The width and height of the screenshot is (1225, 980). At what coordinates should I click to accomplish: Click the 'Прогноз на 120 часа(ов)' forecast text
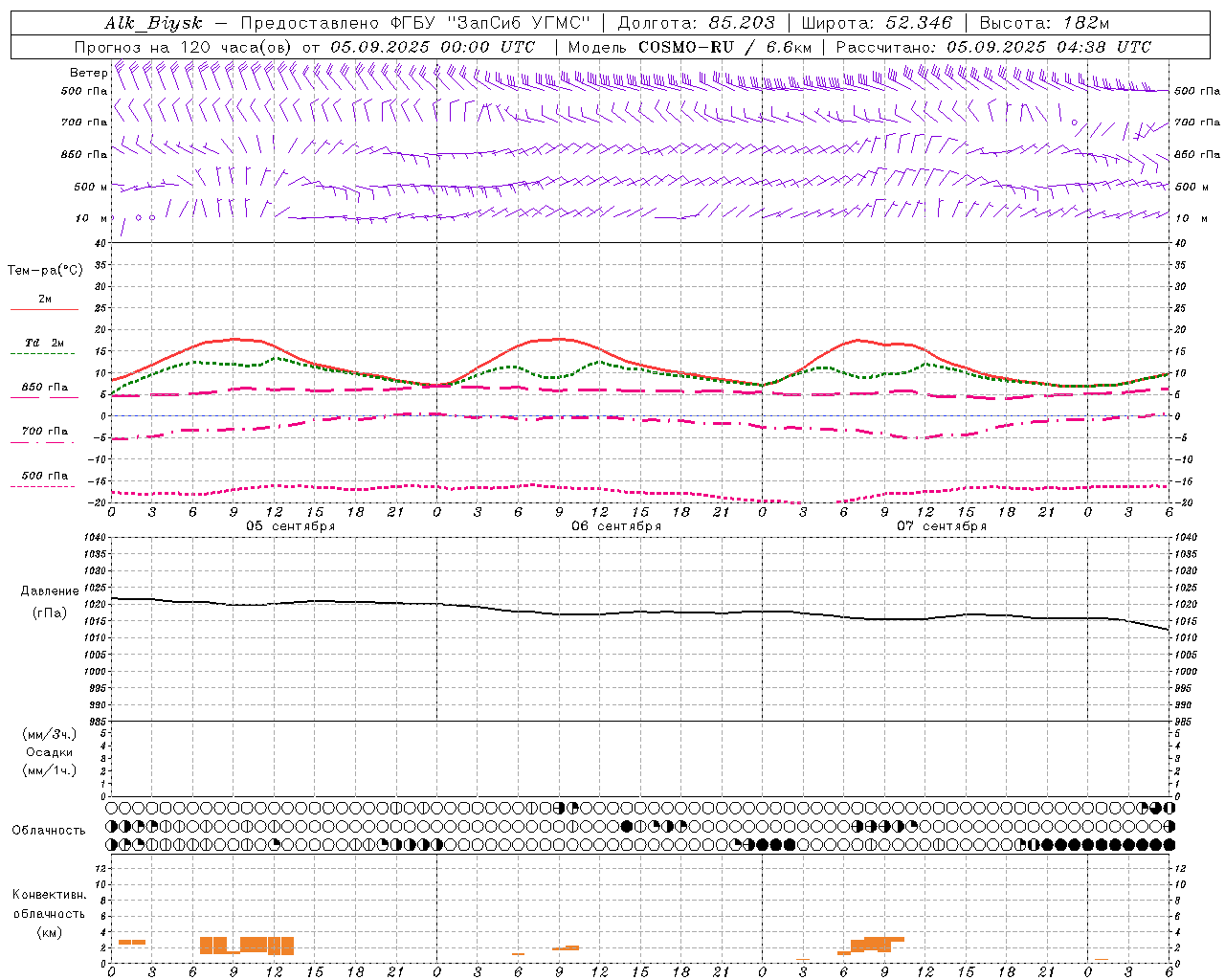click(184, 47)
